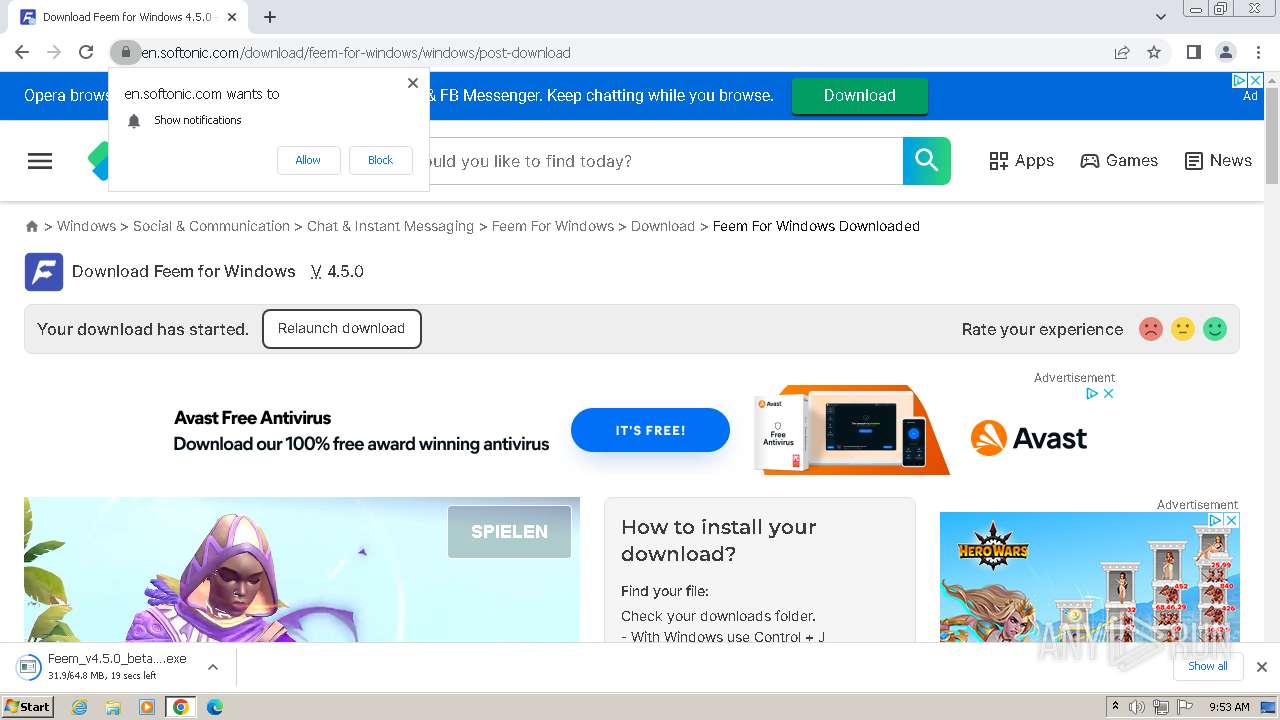Open the News section
The height and width of the screenshot is (720, 1280).
click(1218, 161)
